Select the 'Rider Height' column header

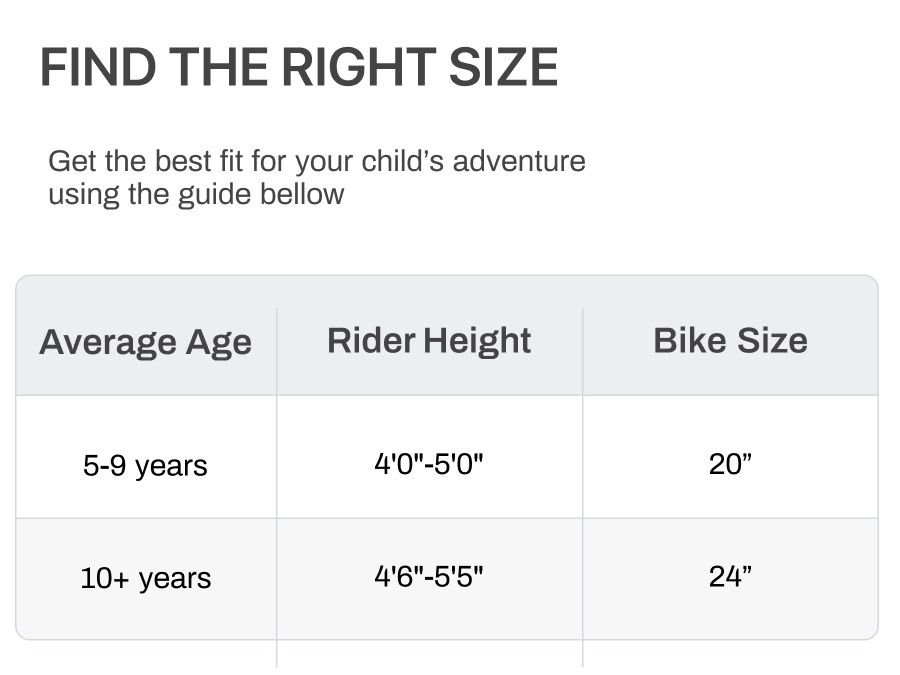click(x=429, y=340)
